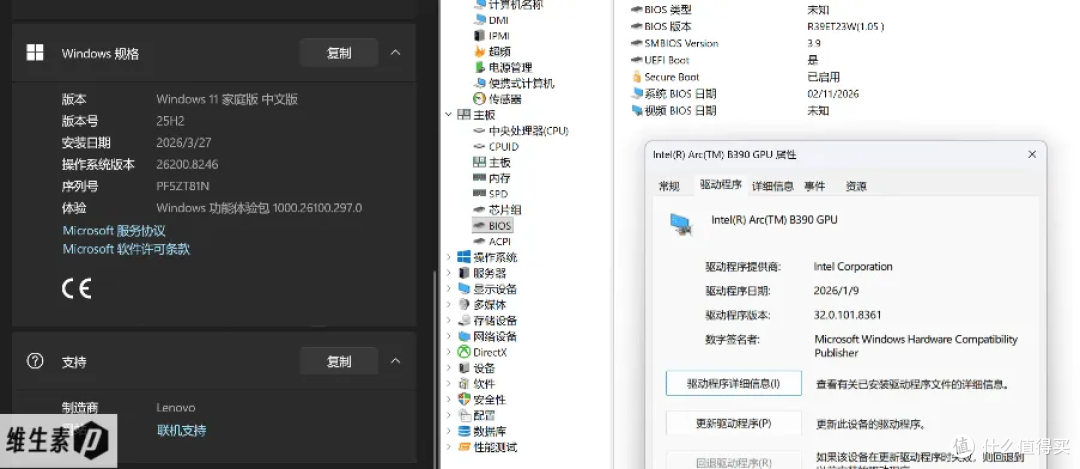Open the Microsoft 服务协议 link
Image resolution: width=1080 pixels, height=469 pixels.
point(114,231)
